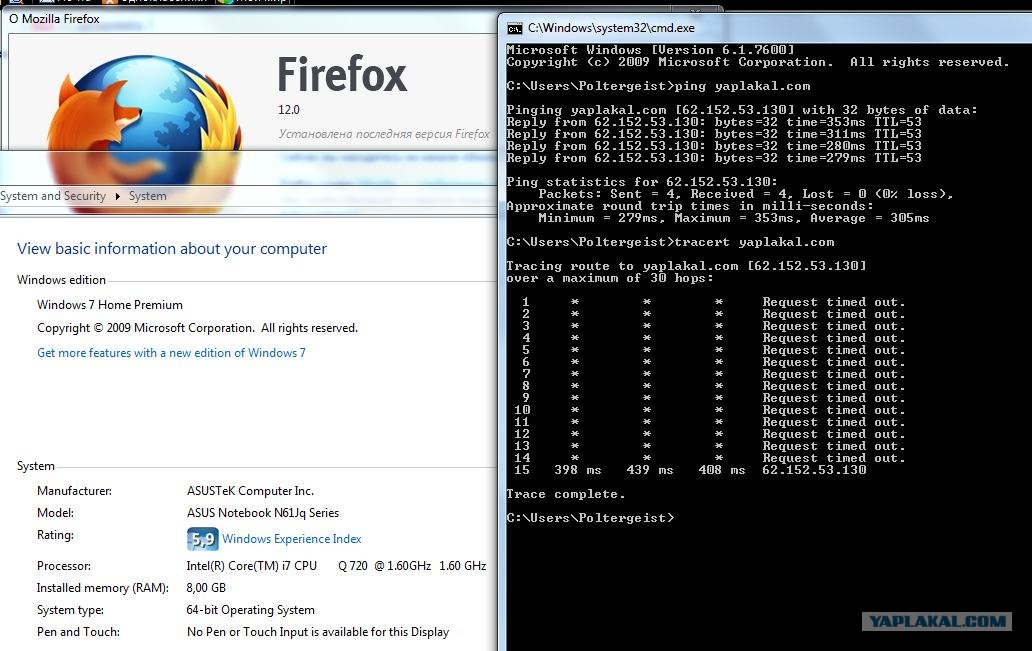Click the ping reply line with time=311ms
The image size is (1032, 651).
(x=714, y=134)
